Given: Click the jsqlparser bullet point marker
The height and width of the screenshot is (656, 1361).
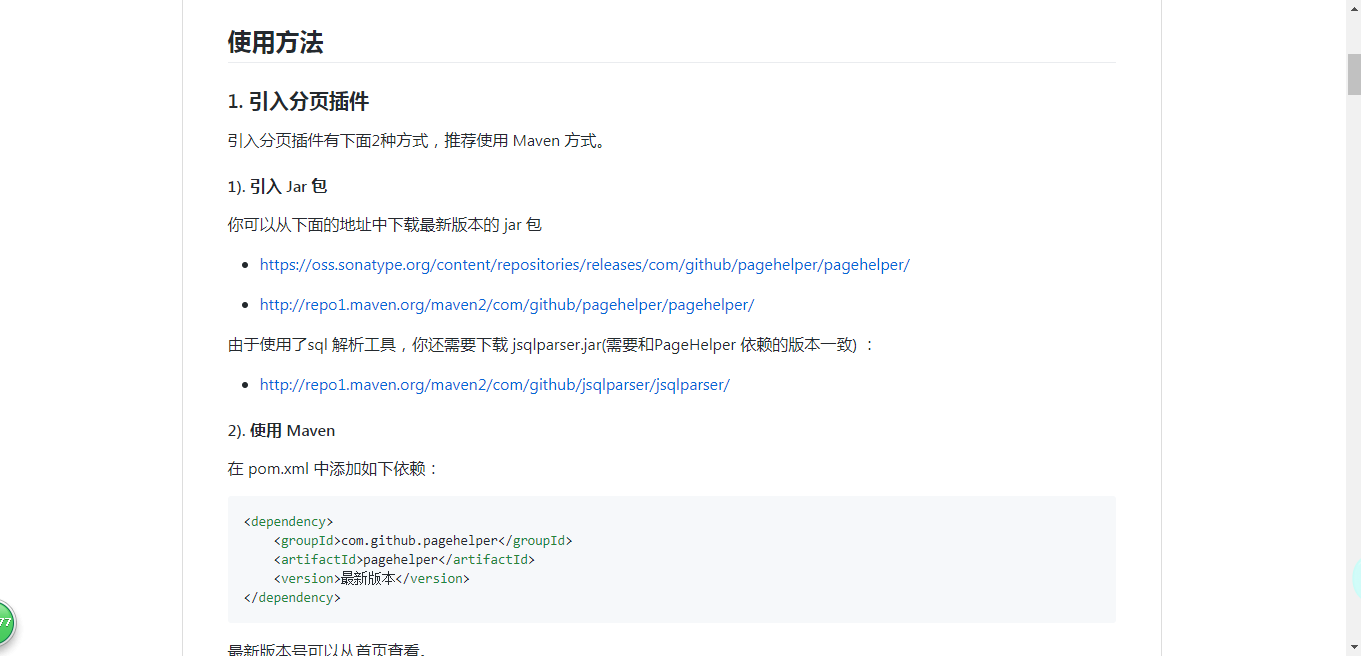Looking at the screenshot, I should point(245,385).
